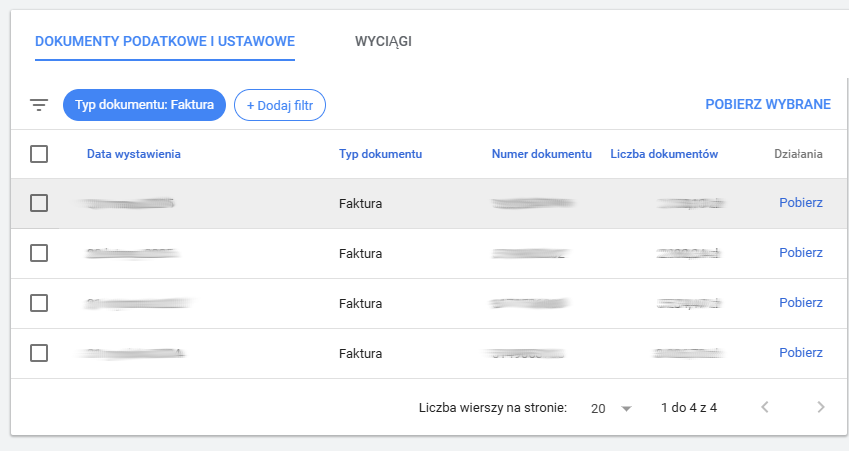Viewport: 849px width, 451px height.
Task: Download fourth row document via Pobierz
Action: pyautogui.click(x=801, y=352)
